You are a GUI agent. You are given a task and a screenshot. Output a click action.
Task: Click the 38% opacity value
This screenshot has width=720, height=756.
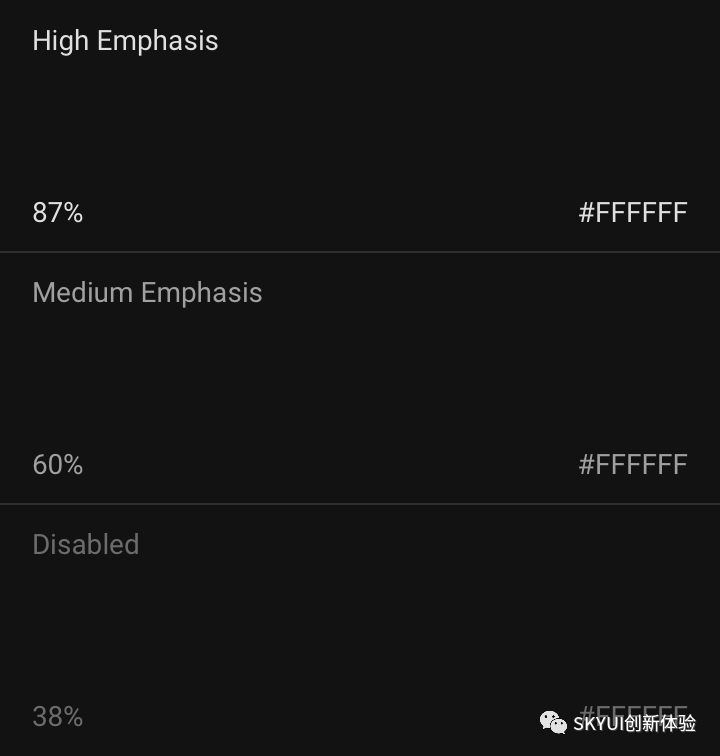pos(58,716)
